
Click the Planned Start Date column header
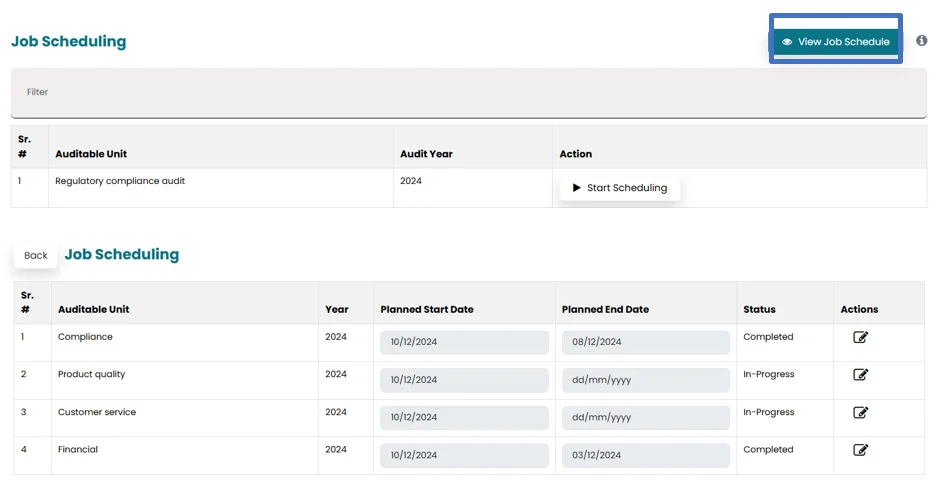427,310
